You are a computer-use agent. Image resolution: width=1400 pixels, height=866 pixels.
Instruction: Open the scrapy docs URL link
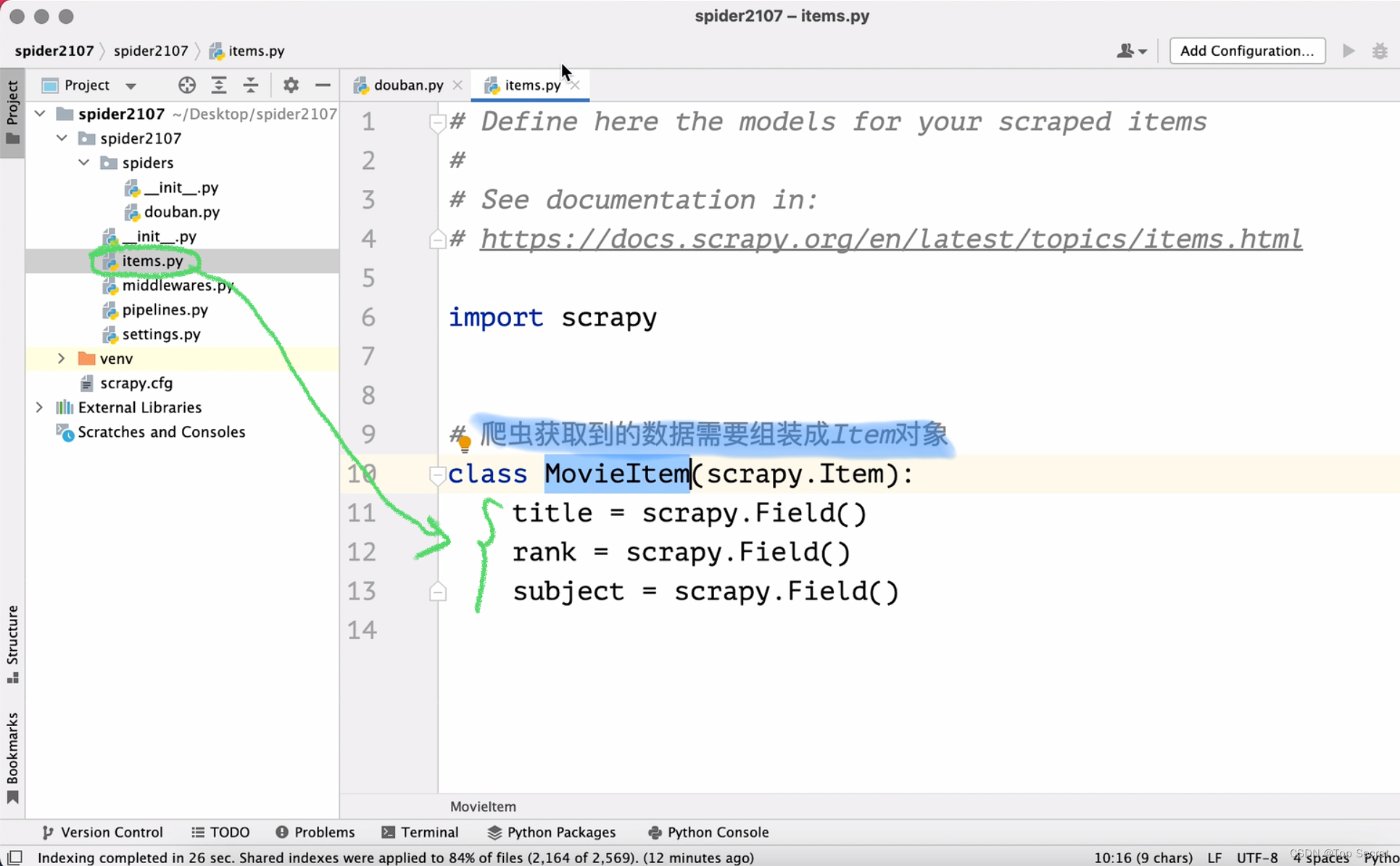point(890,239)
